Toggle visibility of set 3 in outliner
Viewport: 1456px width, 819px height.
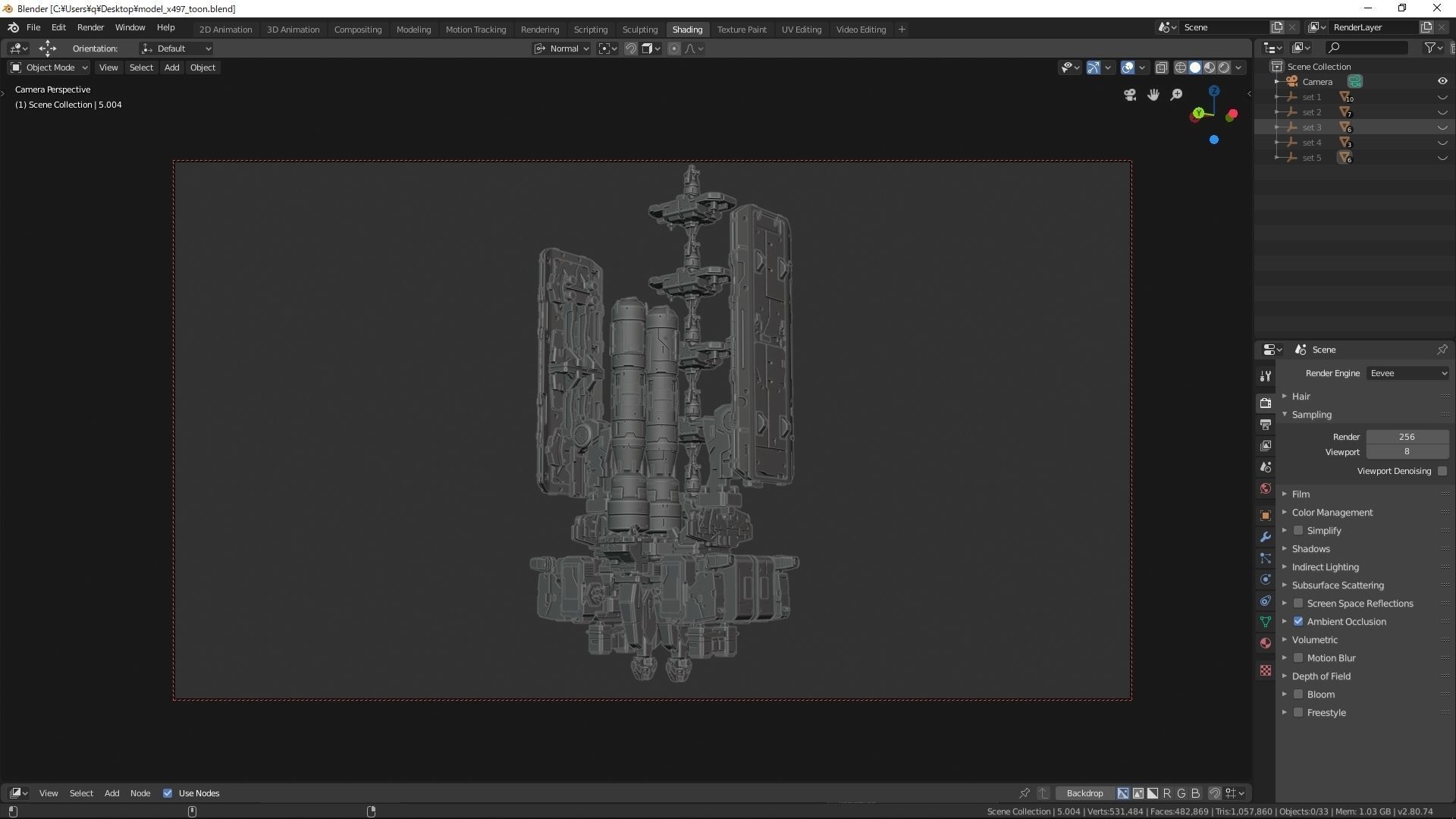(1442, 127)
